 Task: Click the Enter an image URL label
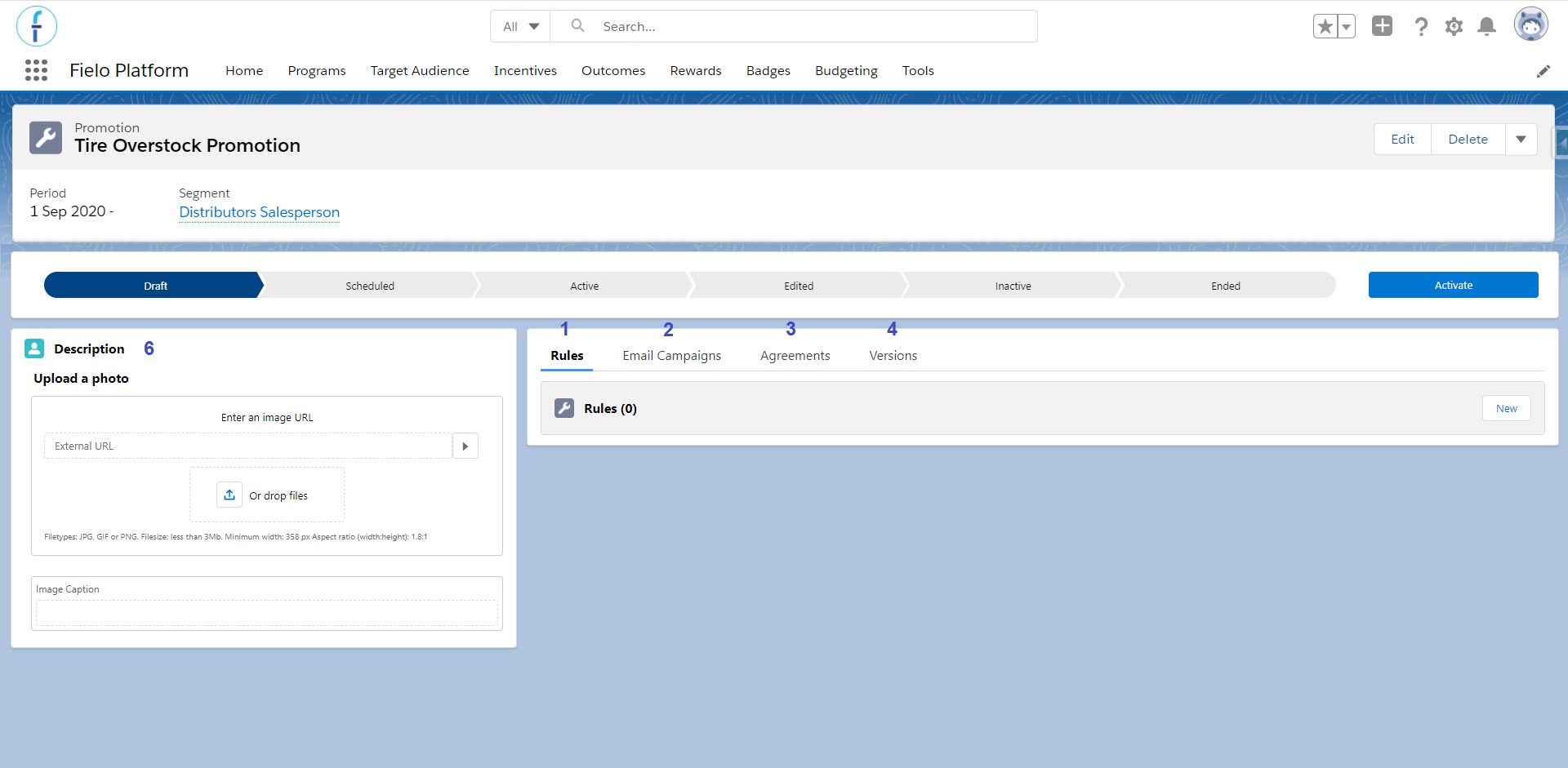267,417
